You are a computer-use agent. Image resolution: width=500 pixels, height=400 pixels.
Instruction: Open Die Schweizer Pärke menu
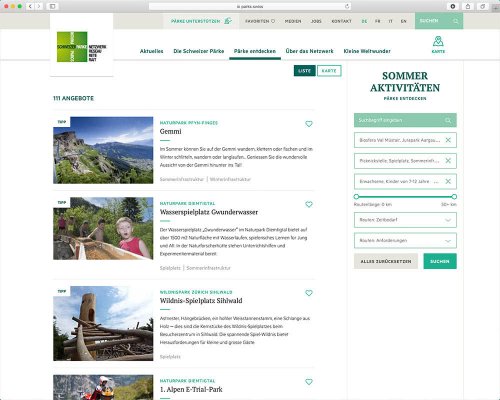point(199,51)
